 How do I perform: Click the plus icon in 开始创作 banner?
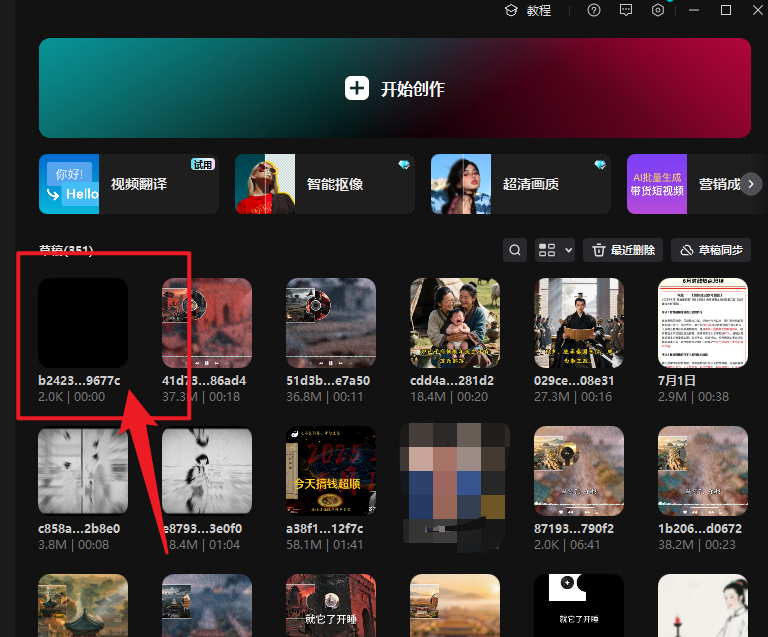[357, 88]
